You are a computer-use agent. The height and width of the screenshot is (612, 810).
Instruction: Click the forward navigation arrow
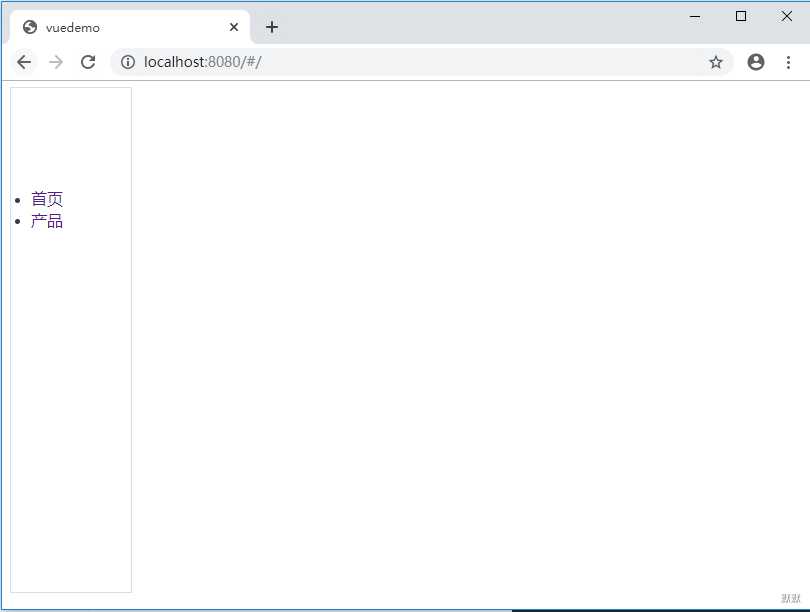pos(56,62)
